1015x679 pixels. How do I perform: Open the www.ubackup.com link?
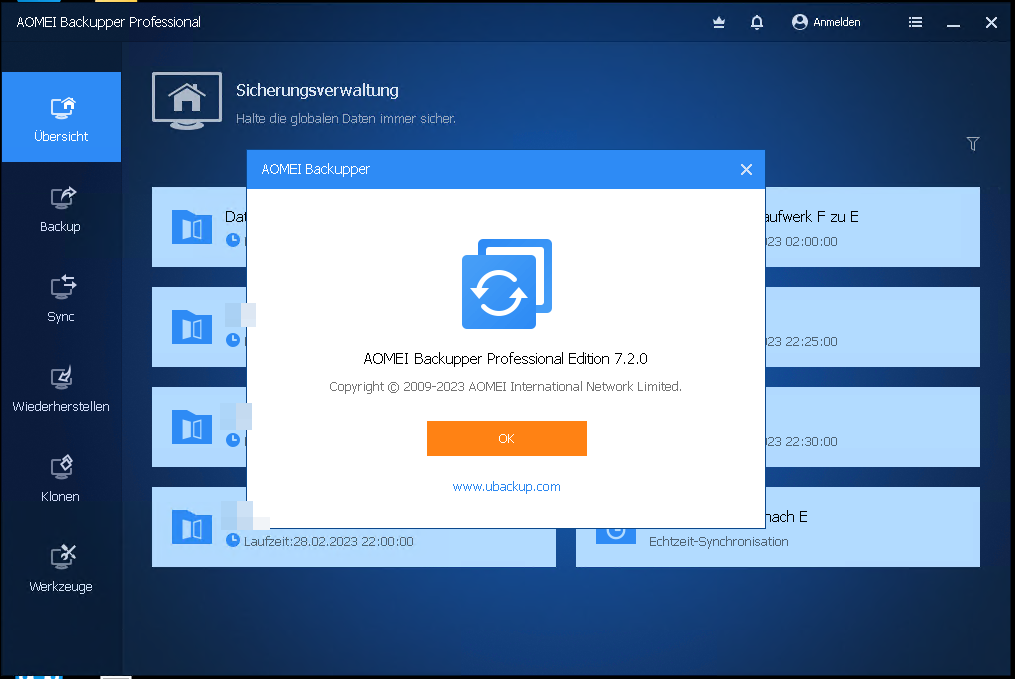[506, 487]
